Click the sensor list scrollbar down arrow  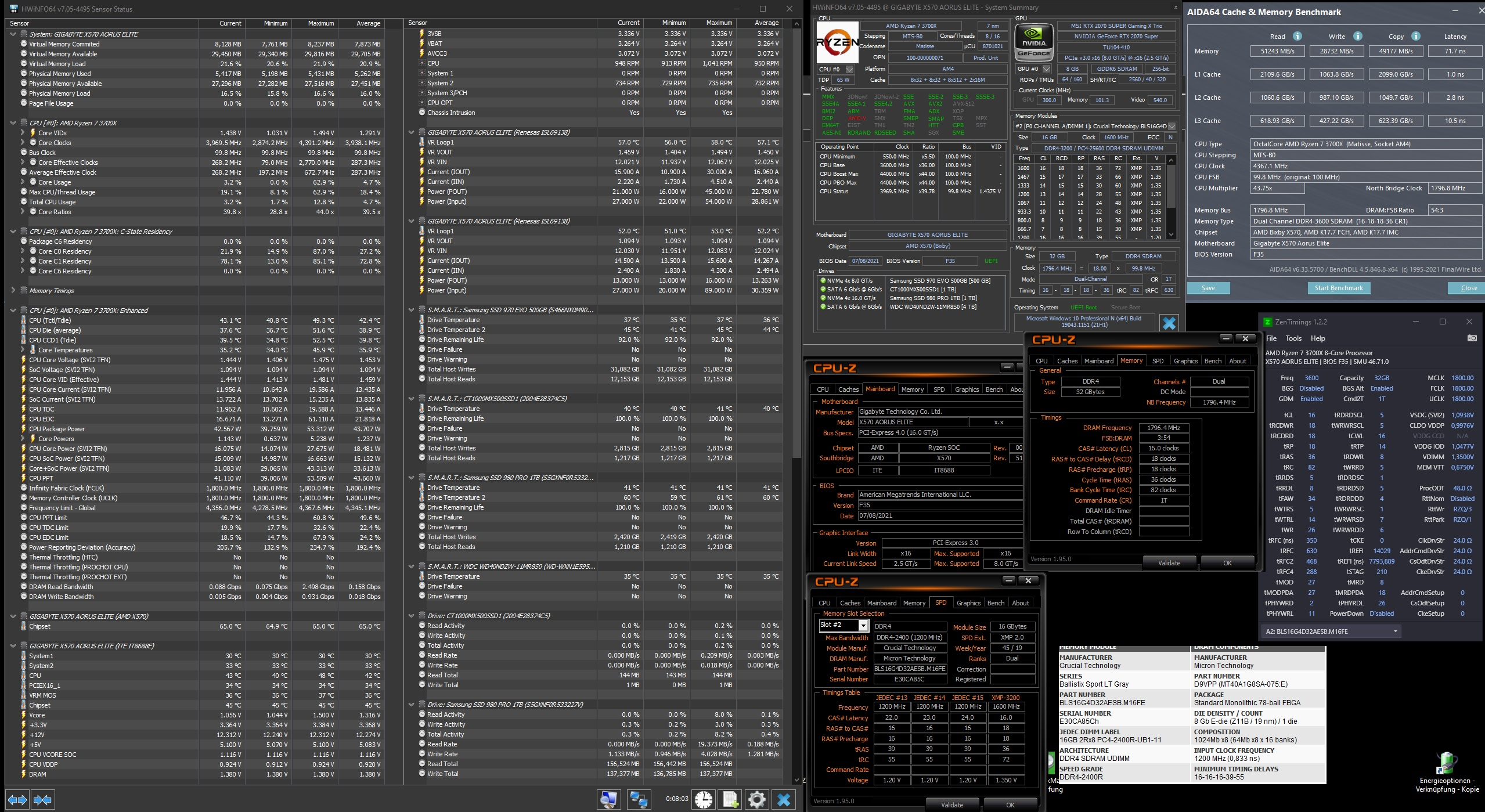pyautogui.click(x=796, y=781)
